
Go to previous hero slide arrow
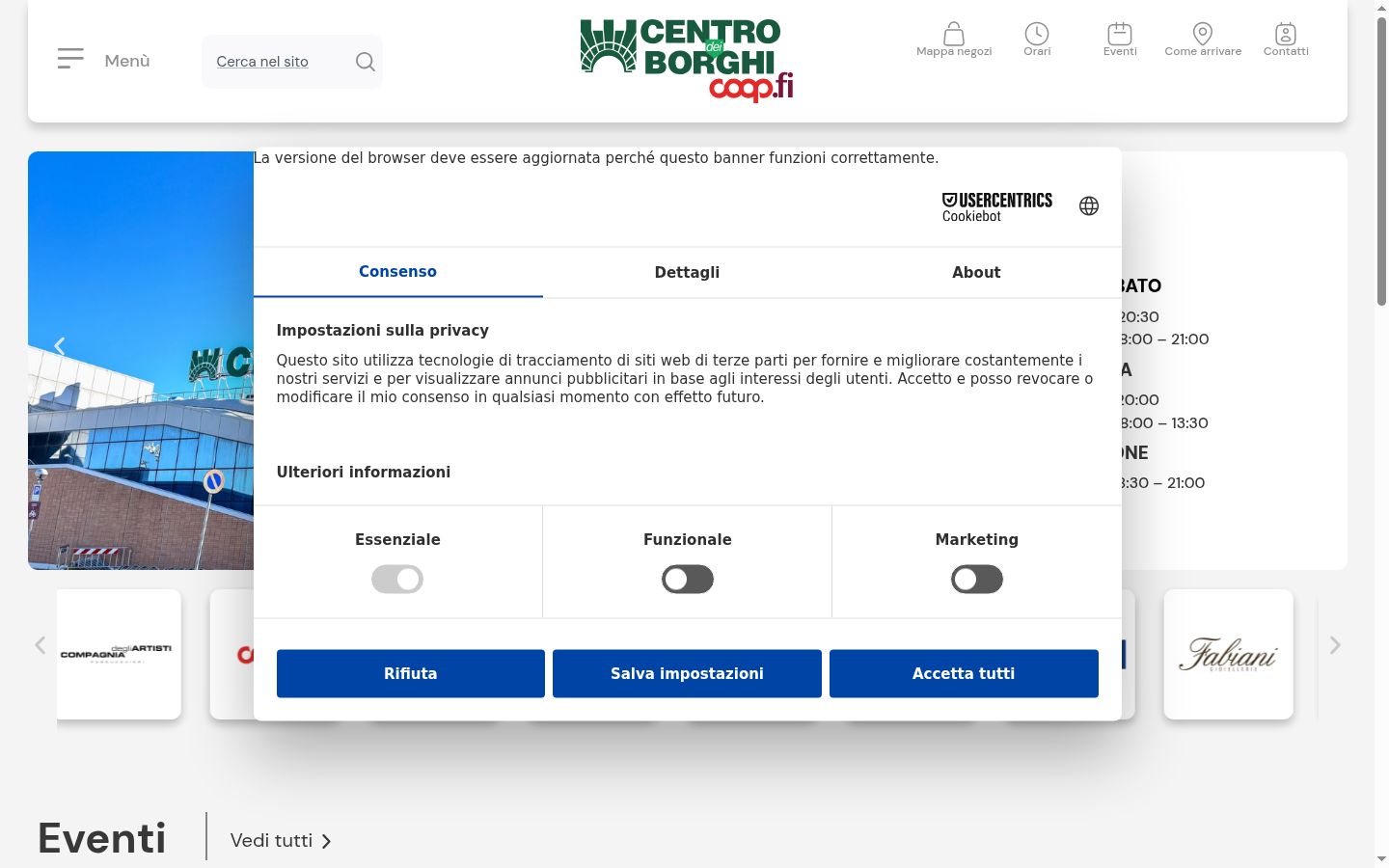[60, 345]
